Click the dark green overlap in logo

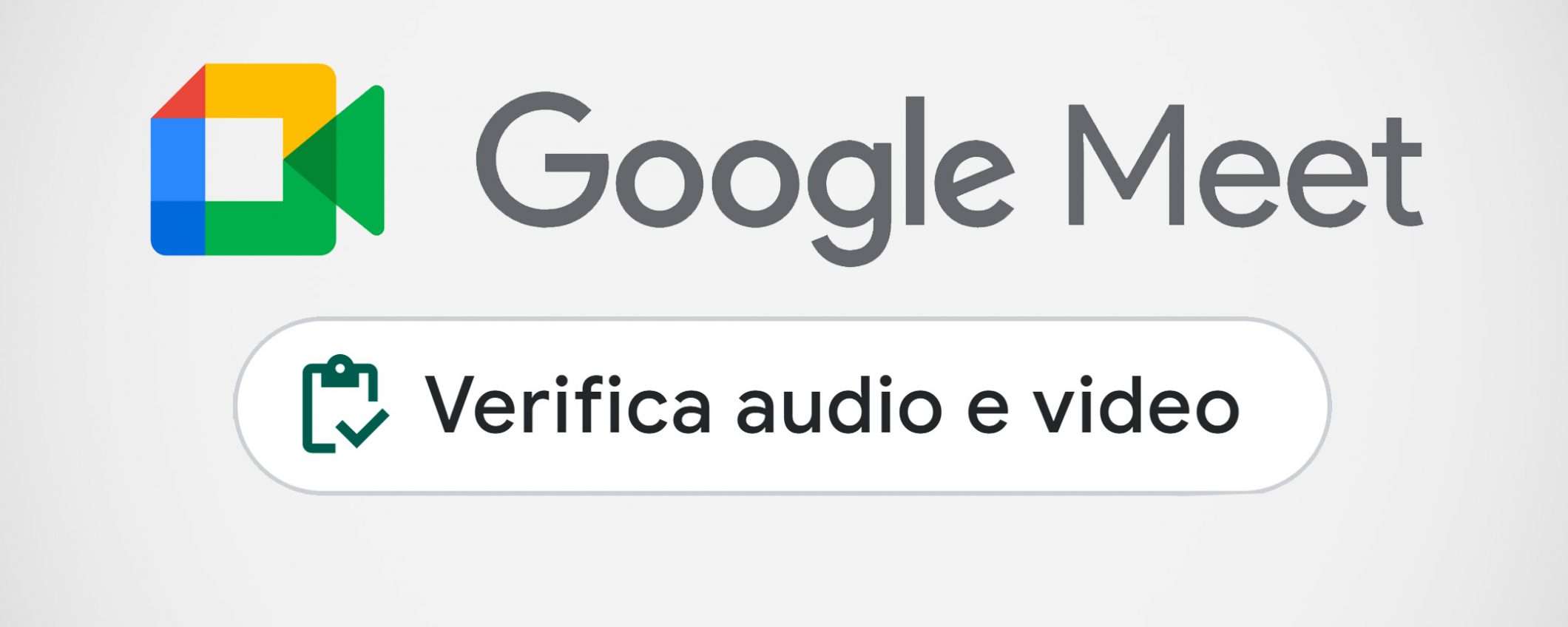(x=310, y=160)
